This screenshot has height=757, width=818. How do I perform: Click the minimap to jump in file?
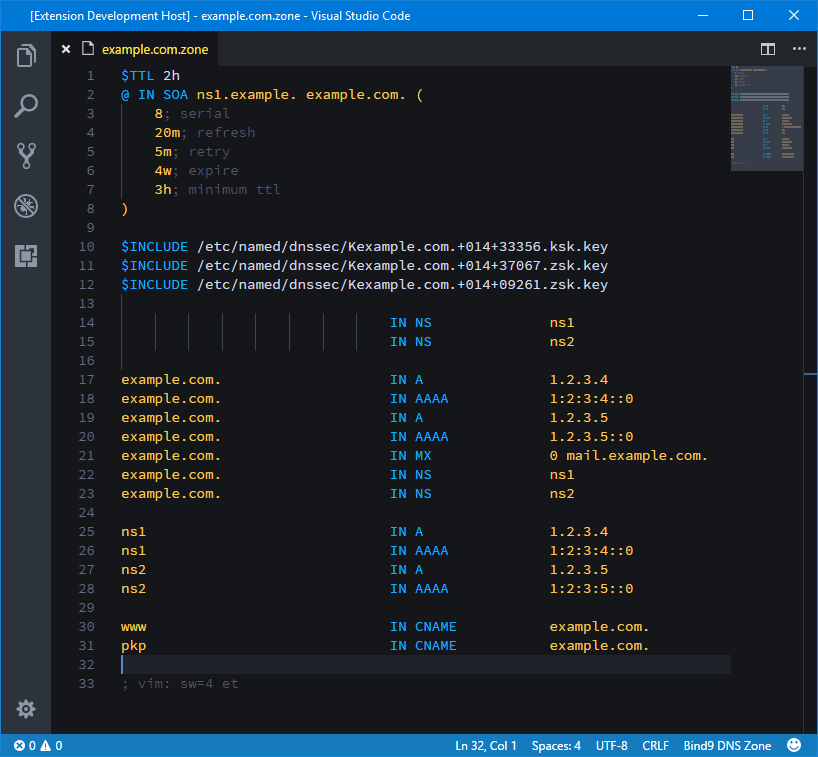pos(766,118)
